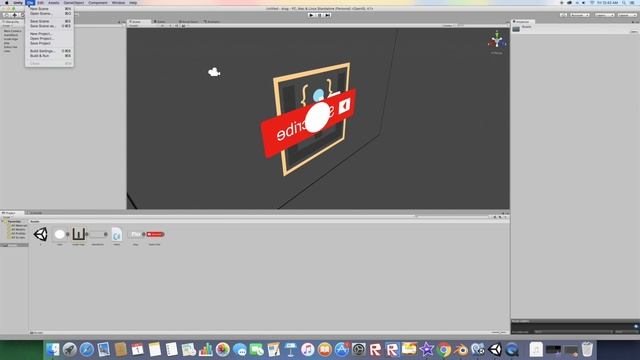The image size is (640, 360).
Task: Open Photos from the Dock
Action: (222, 349)
